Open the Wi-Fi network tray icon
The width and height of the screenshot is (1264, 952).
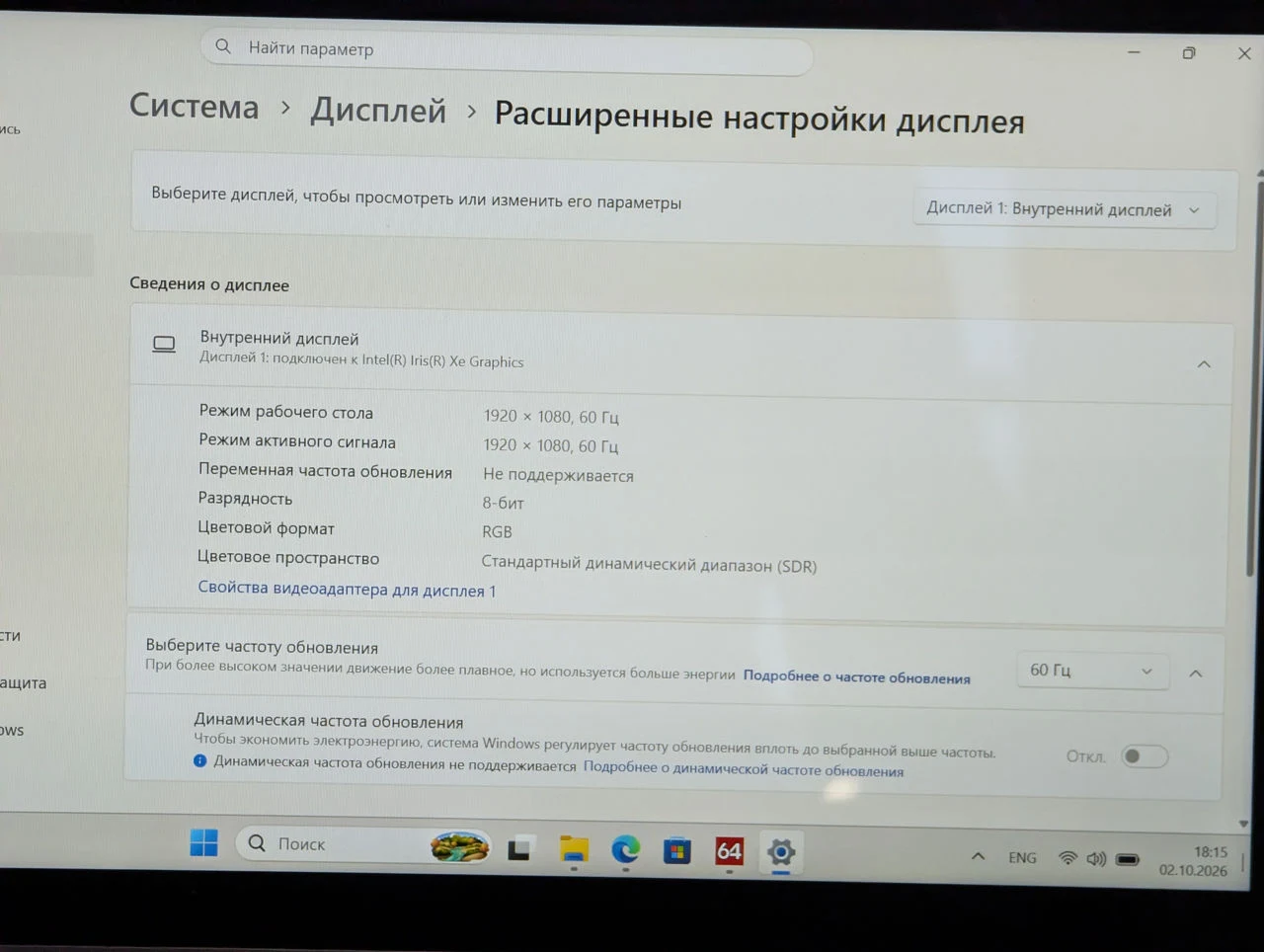1067,858
